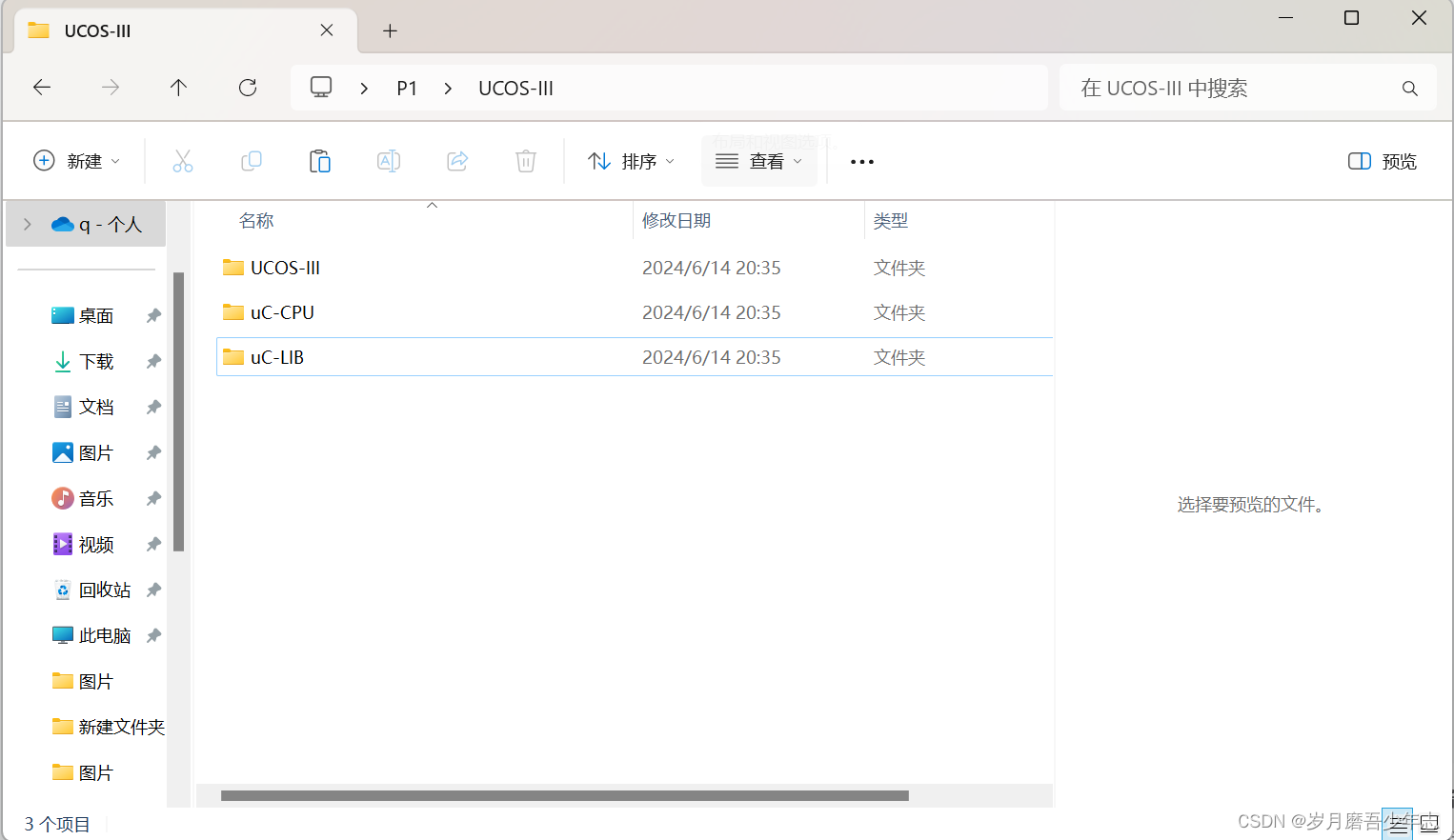Image resolution: width=1454 pixels, height=840 pixels.
Task: Click pin icon next to 下载
Action: coord(153,362)
